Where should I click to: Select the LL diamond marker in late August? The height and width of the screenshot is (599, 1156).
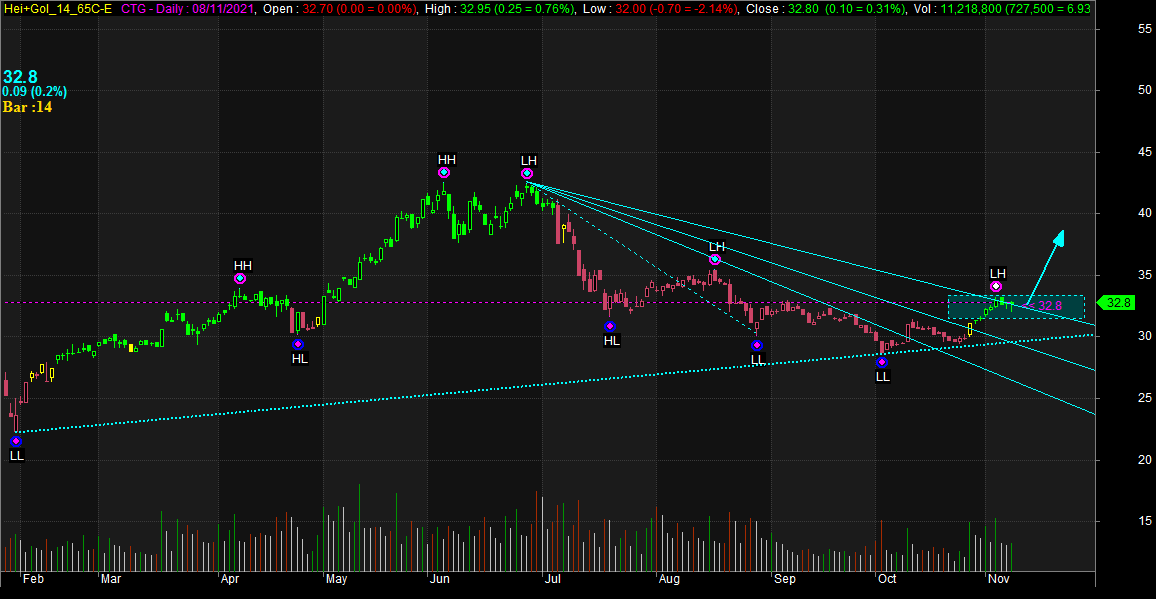(757, 345)
